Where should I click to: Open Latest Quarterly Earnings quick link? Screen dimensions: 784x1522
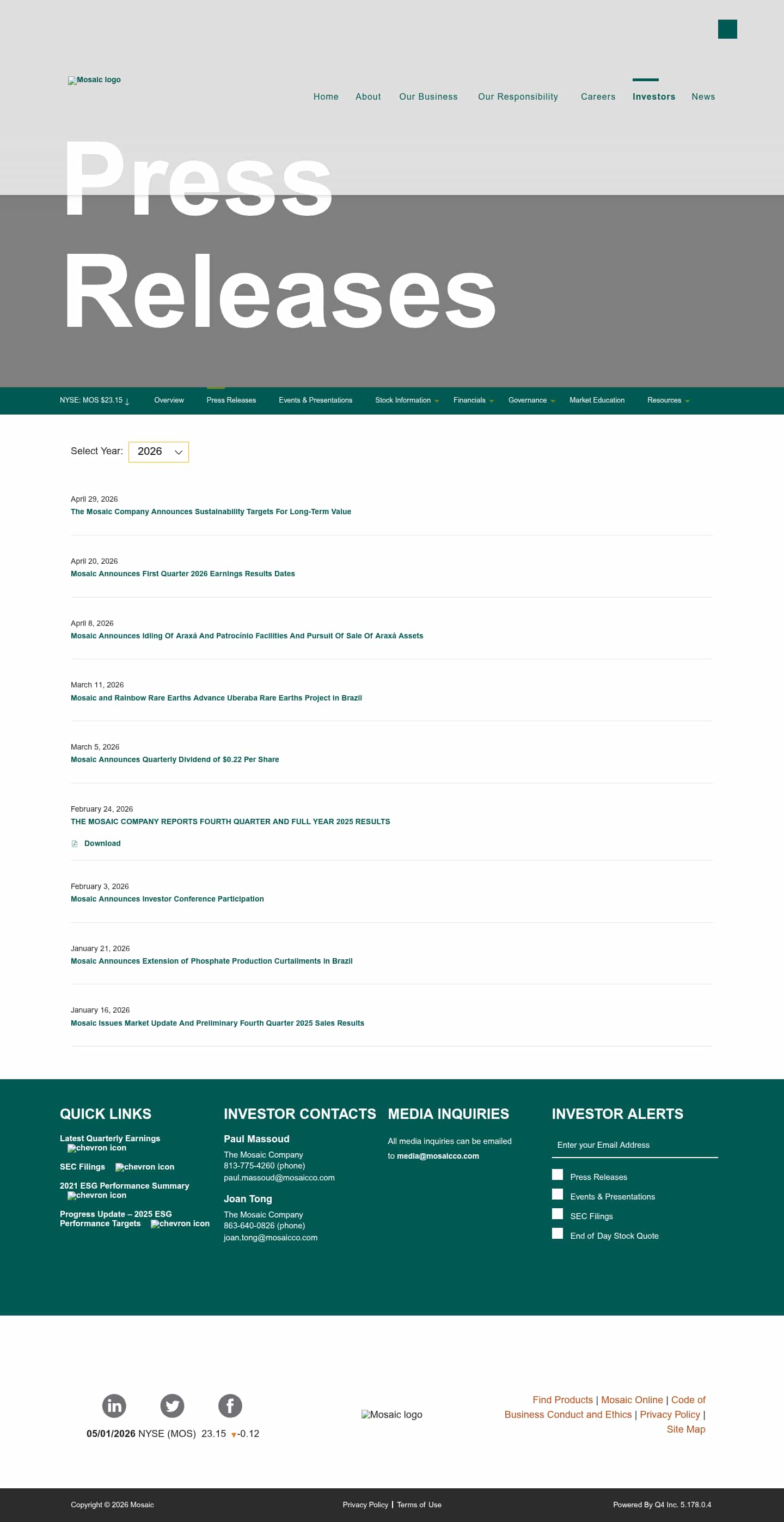tap(110, 1139)
